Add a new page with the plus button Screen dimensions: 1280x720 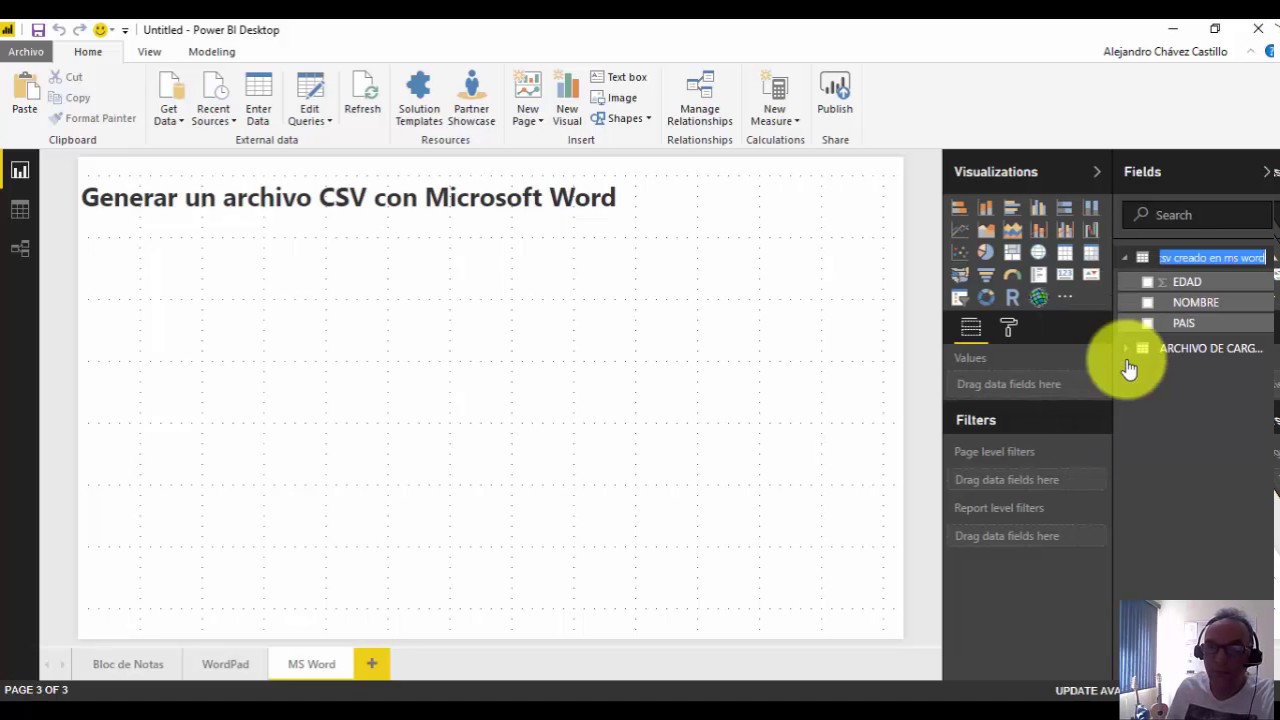pos(371,664)
